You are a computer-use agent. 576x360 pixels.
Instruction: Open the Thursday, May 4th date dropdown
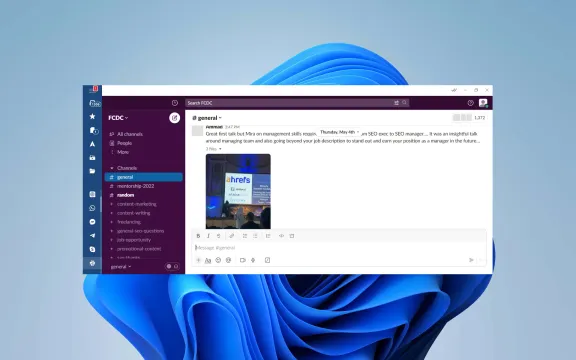[339, 132]
